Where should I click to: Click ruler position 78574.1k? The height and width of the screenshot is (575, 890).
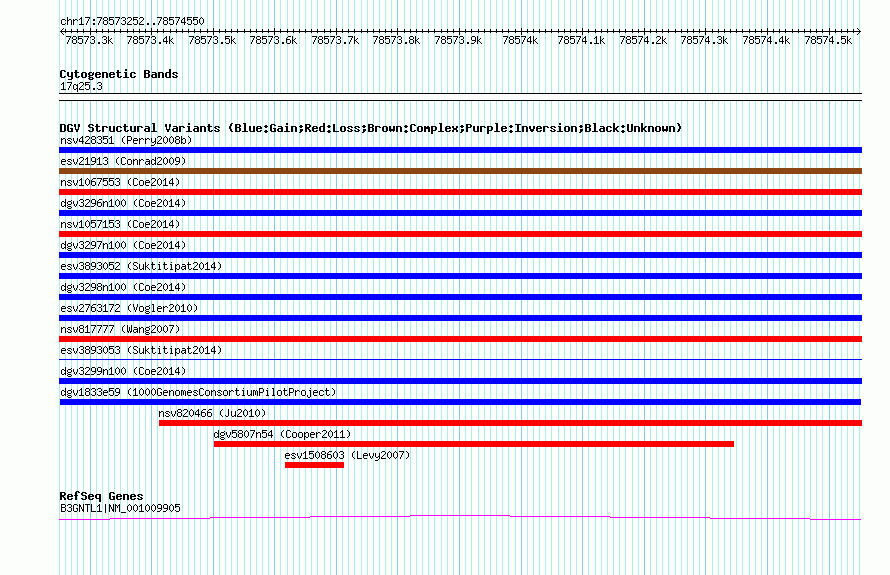582,40
